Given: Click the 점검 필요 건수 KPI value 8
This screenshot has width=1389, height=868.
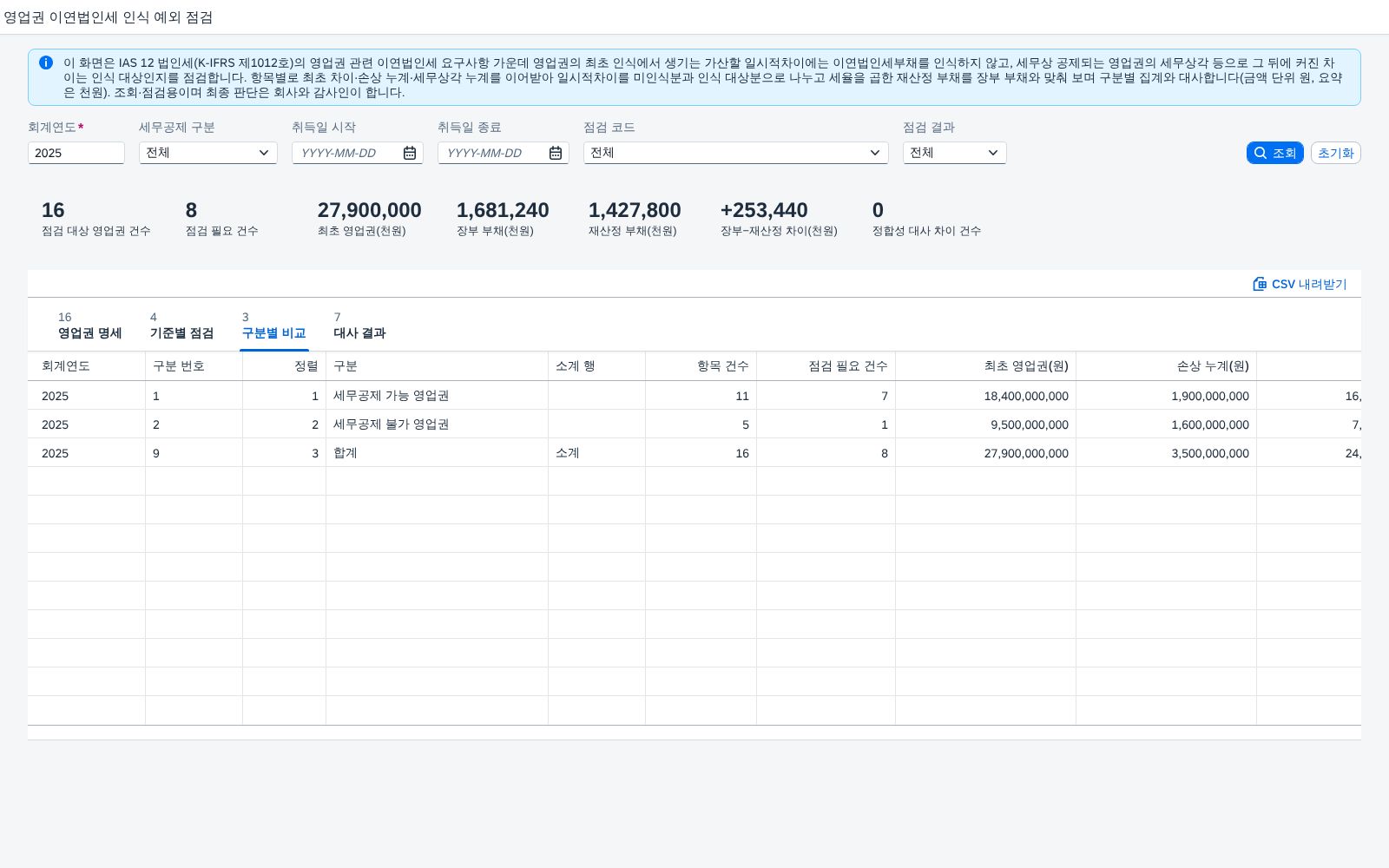Looking at the screenshot, I should pos(191,210).
